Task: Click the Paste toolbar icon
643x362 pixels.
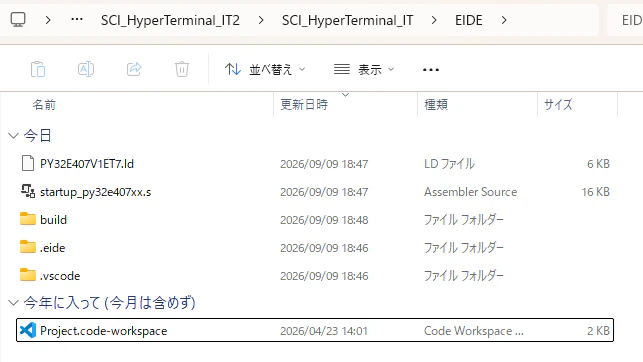Action: pyautogui.click(x=38, y=69)
